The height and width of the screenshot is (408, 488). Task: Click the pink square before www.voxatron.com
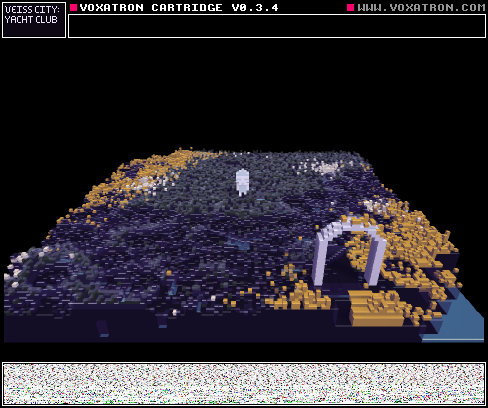click(x=350, y=8)
